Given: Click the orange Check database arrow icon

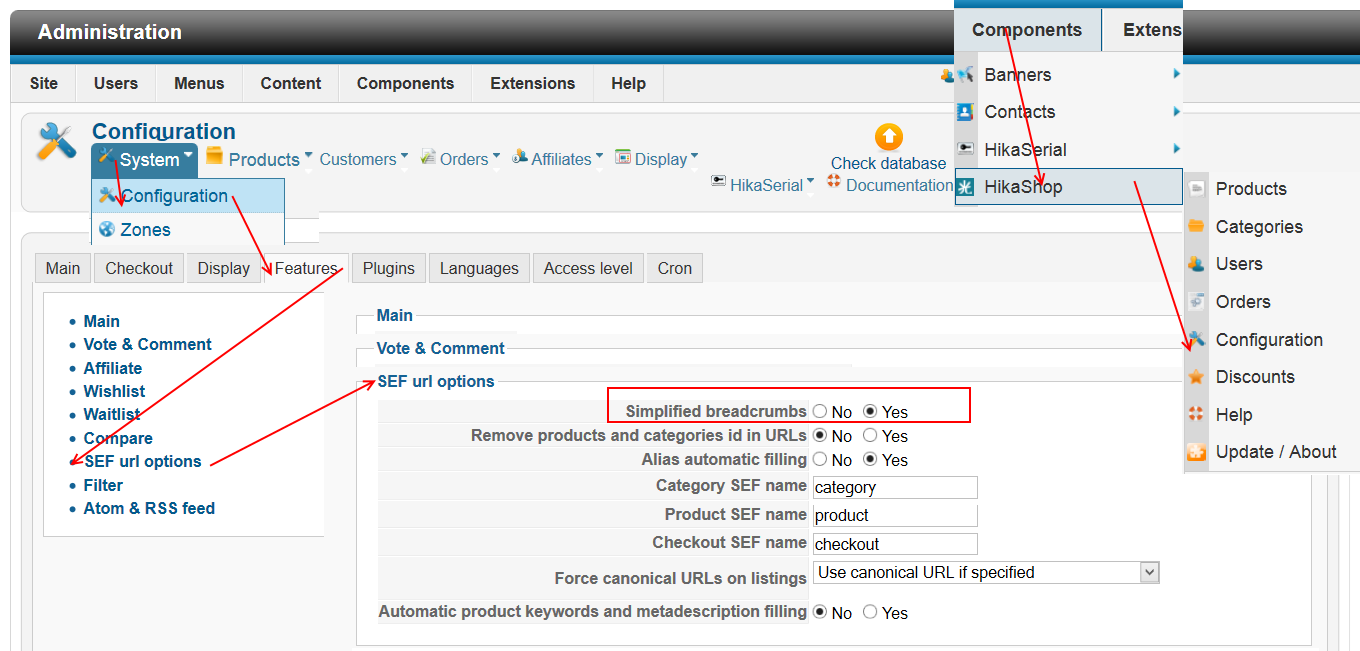Looking at the screenshot, I should pyautogui.click(x=888, y=138).
